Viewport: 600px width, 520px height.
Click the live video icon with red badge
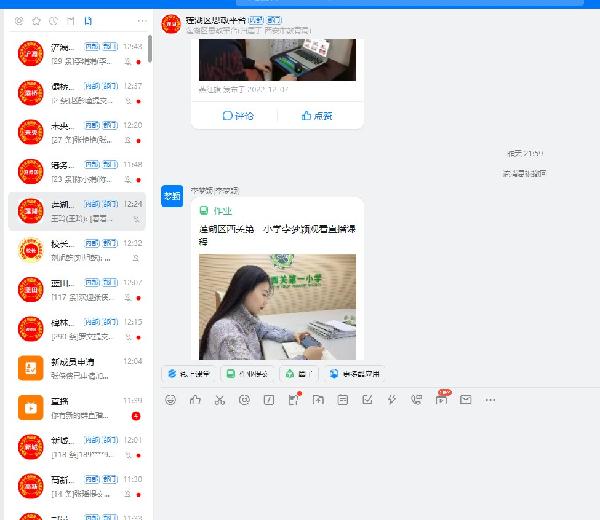[442, 399]
